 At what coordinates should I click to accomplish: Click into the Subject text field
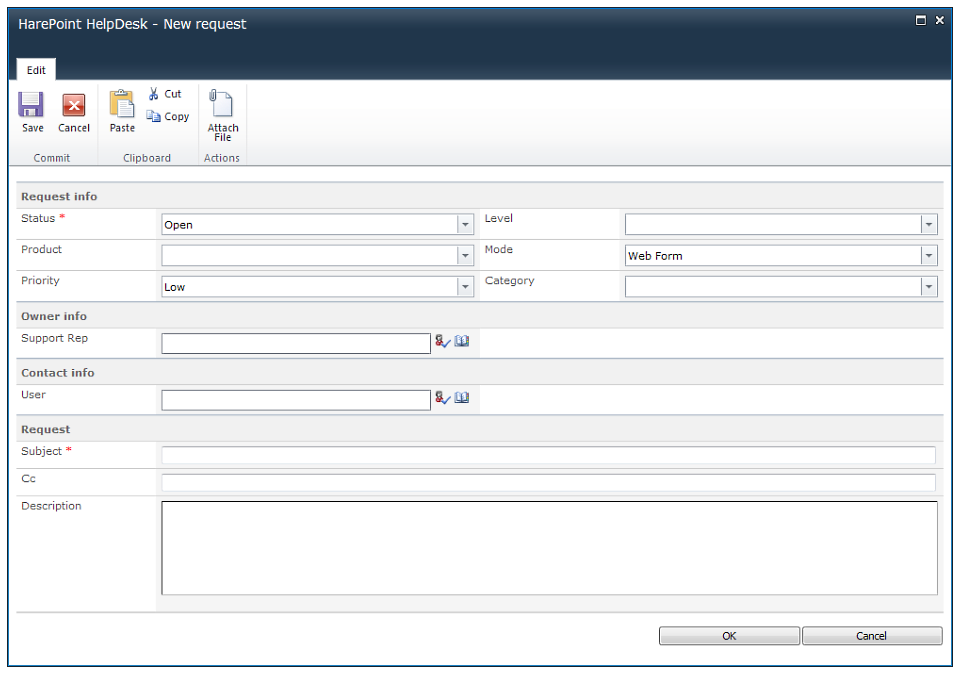(x=548, y=456)
